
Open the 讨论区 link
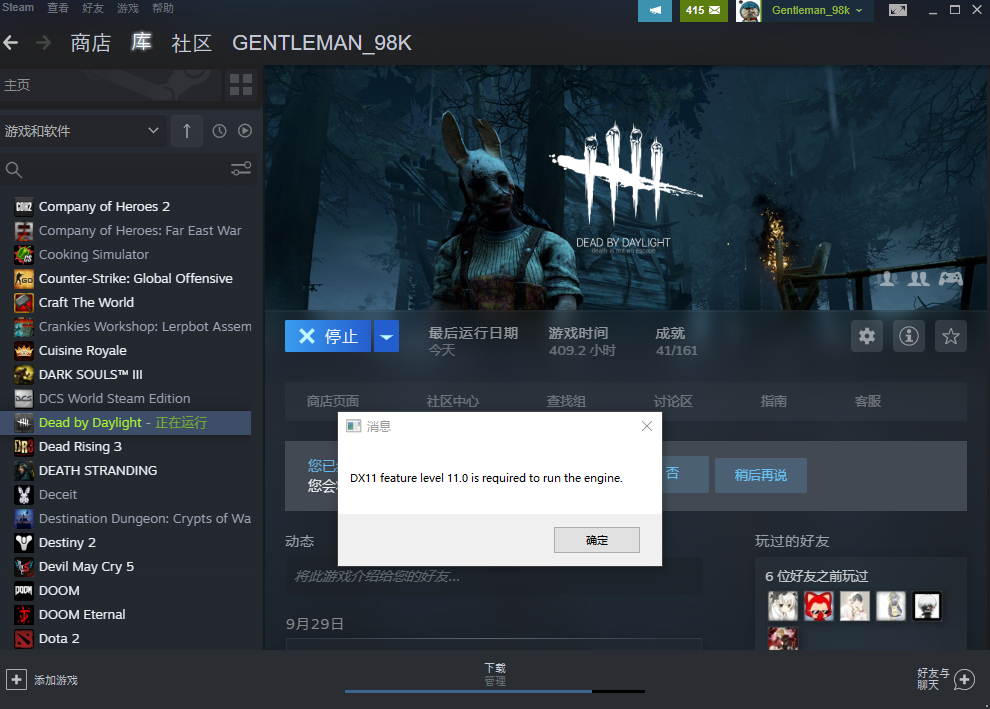[x=673, y=401]
